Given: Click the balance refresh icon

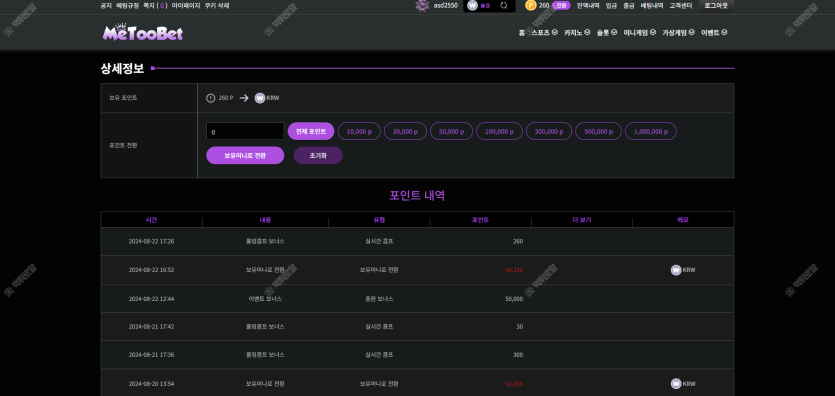Looking at the screenshot, I should pos(504,6).
